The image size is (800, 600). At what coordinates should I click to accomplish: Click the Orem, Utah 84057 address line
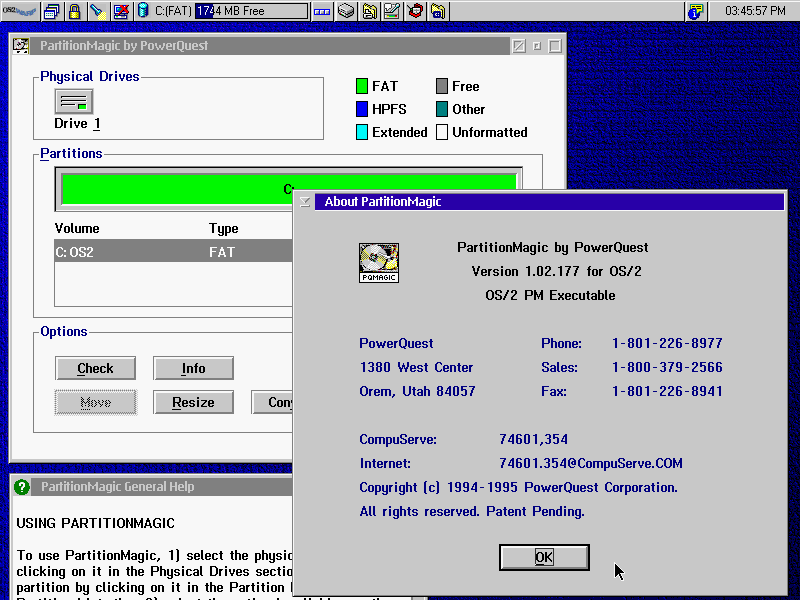(x=417, y=391)
